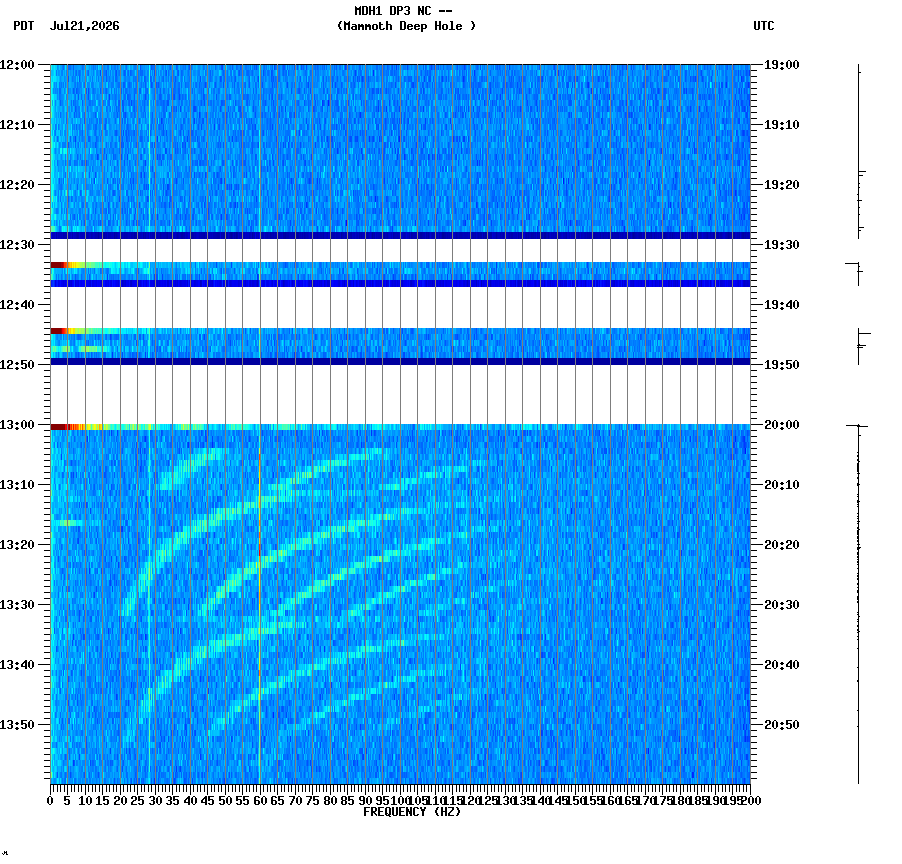Click the red low-frequency burst near 12:44
This screenshot has height=864, width=902.
click(59, 331)
